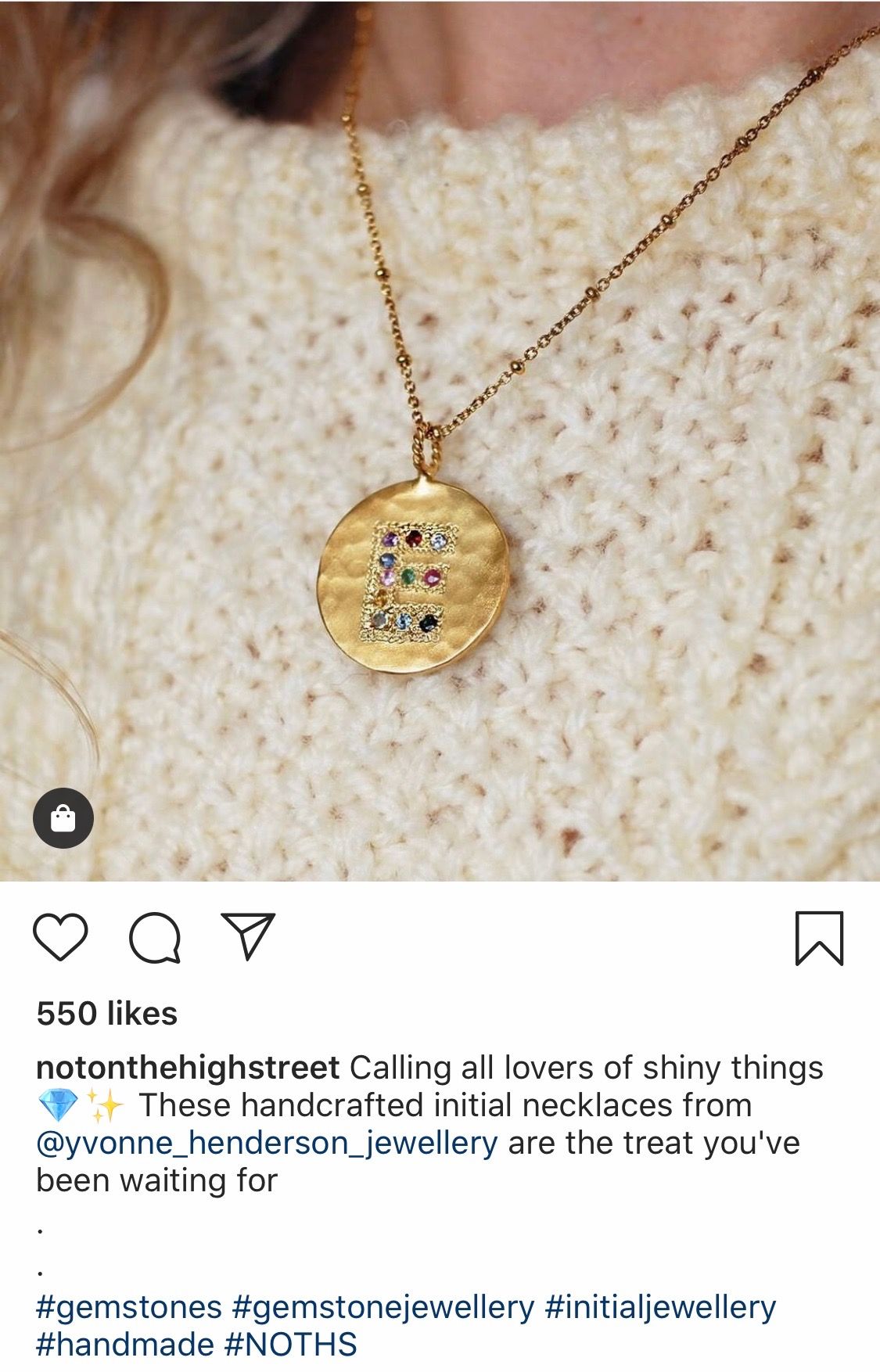Open the #NOTHS hashtag
The image size is (880, 1372).
[x=290, y=1345]
